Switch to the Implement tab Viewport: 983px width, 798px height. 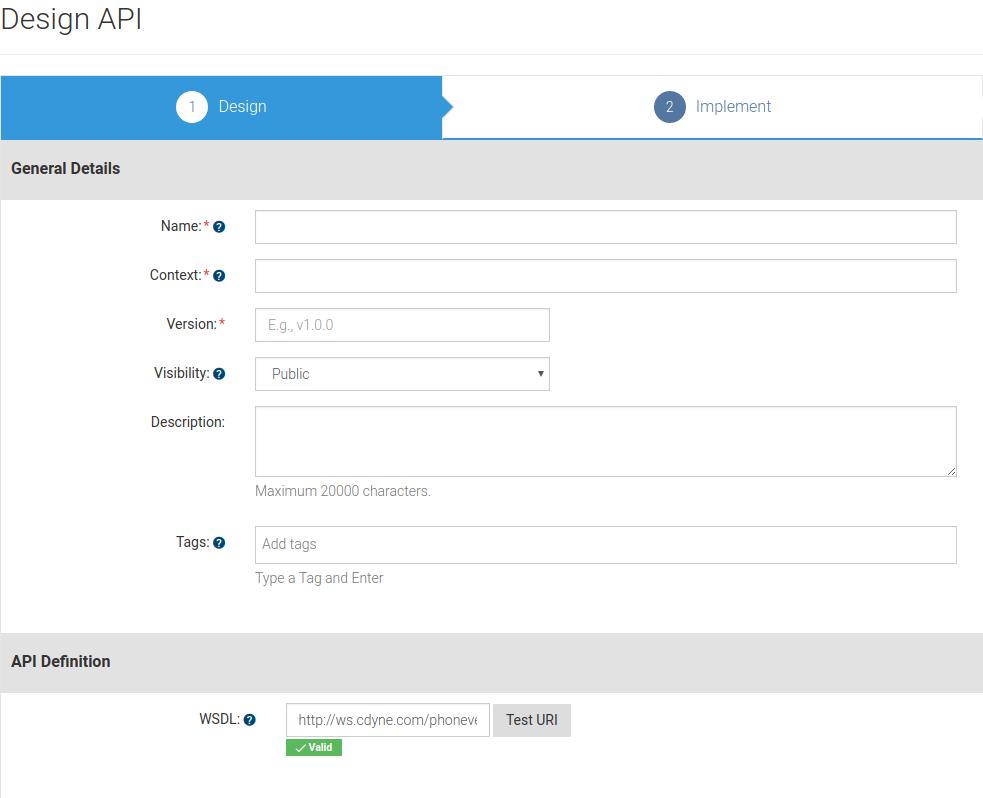pos(733,106)
